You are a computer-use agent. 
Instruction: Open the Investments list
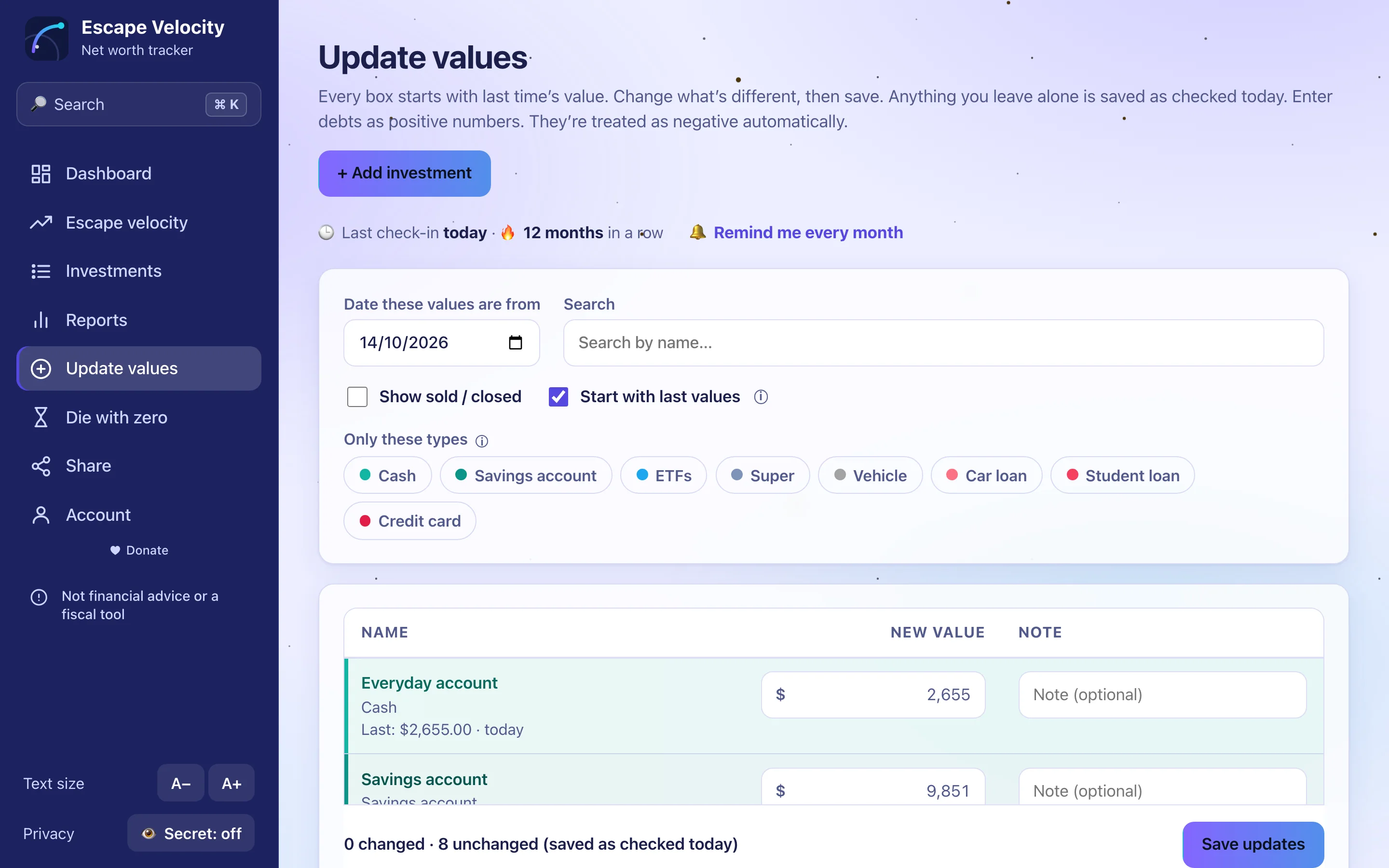click(x=138, y=271)
